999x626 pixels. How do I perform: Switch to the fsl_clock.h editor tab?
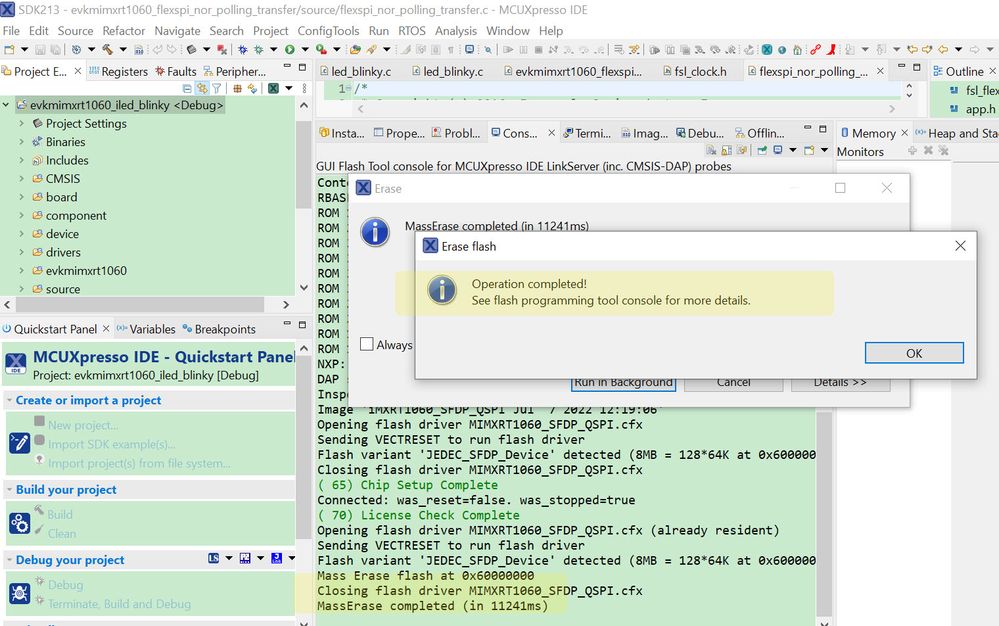695,71
